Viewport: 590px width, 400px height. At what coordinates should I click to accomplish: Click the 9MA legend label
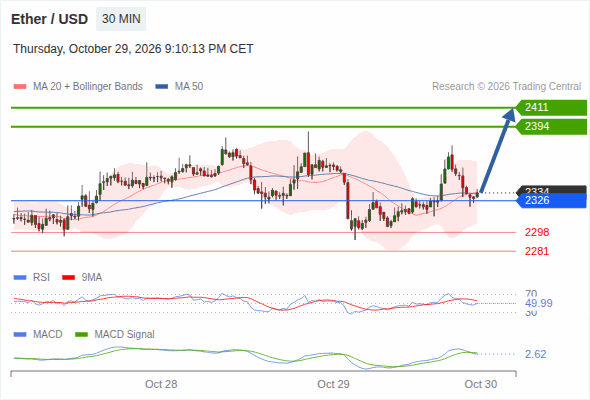(92, 278)
